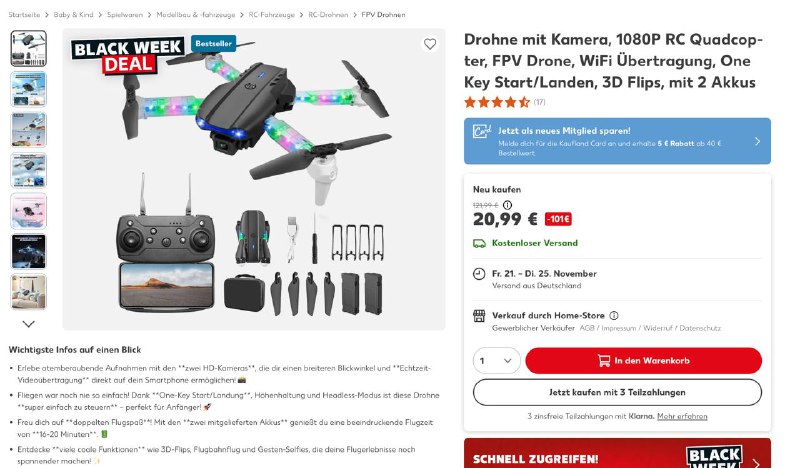Add item with In den Warenkorb button

pos(643,360)
